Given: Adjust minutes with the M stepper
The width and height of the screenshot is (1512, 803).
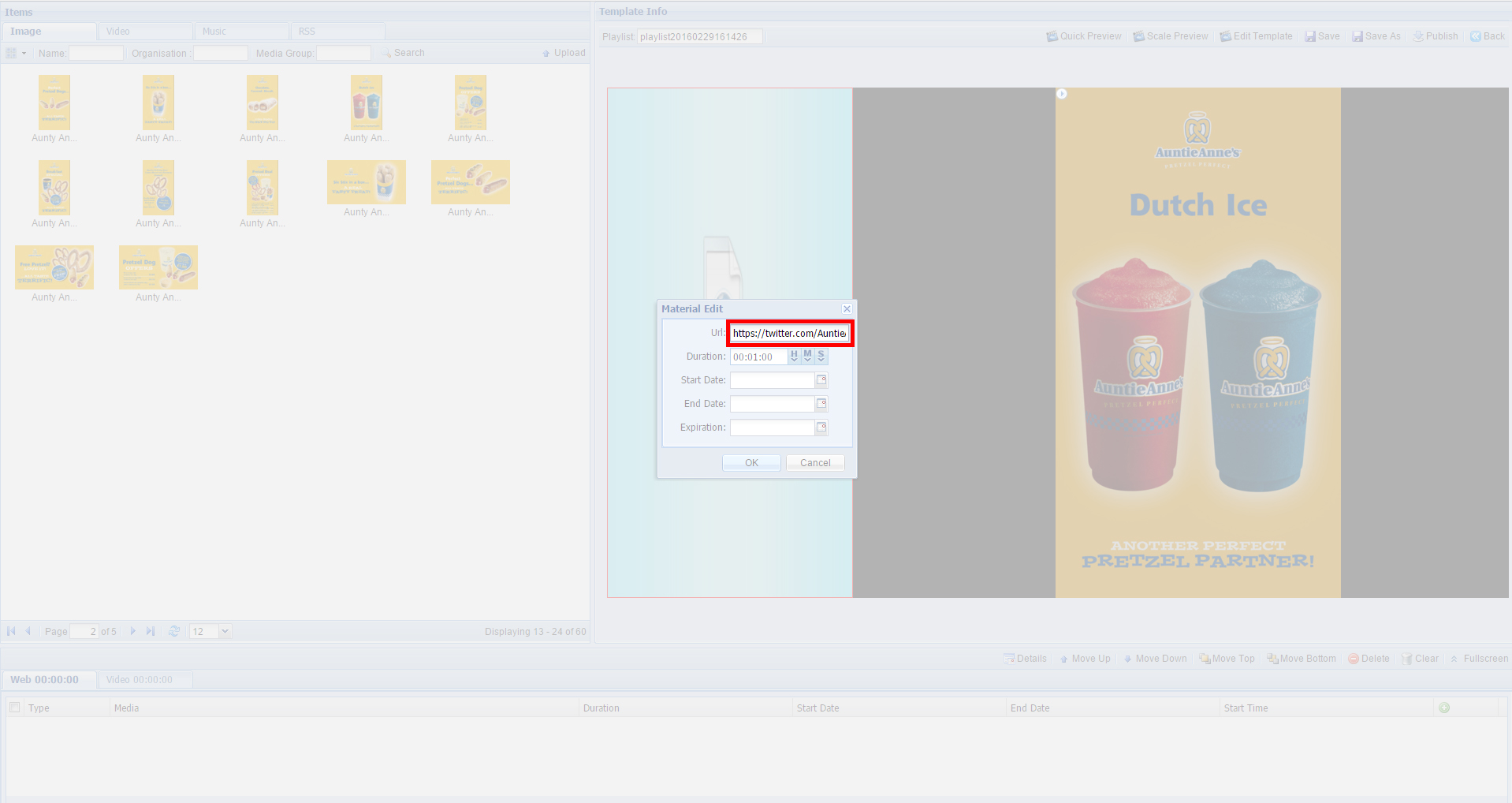Looking at the screenshot, I should (x=807, y=357).
